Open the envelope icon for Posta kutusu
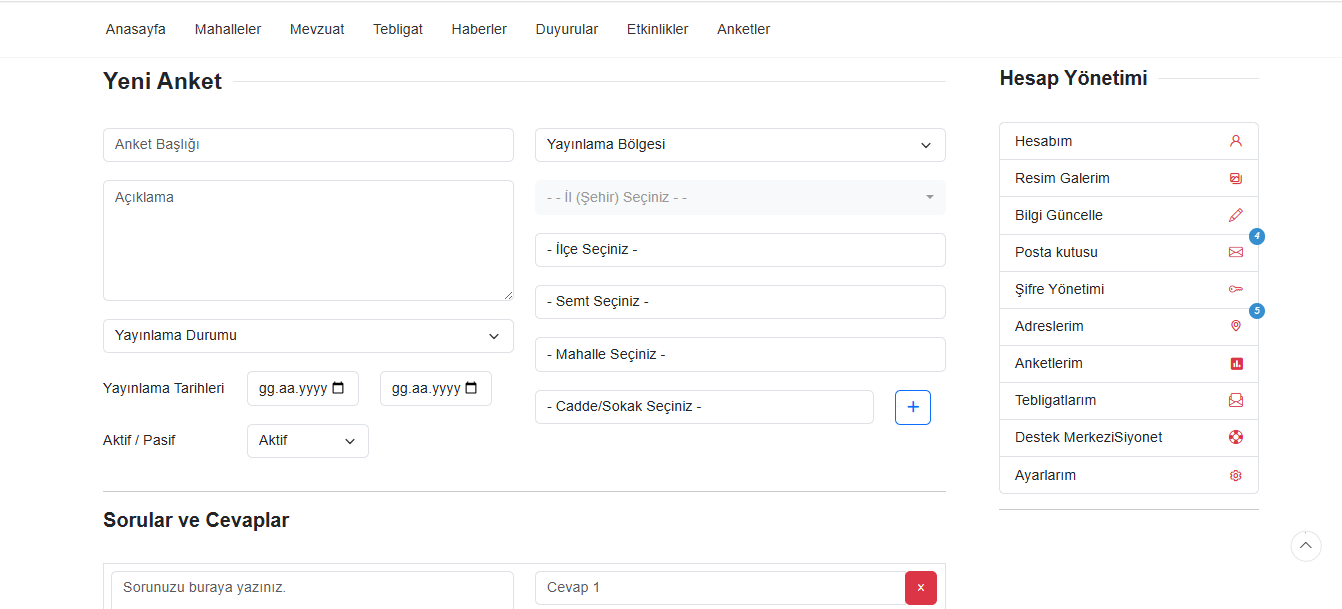Viewport: 1342px width, 609px height. point(1235,252)
